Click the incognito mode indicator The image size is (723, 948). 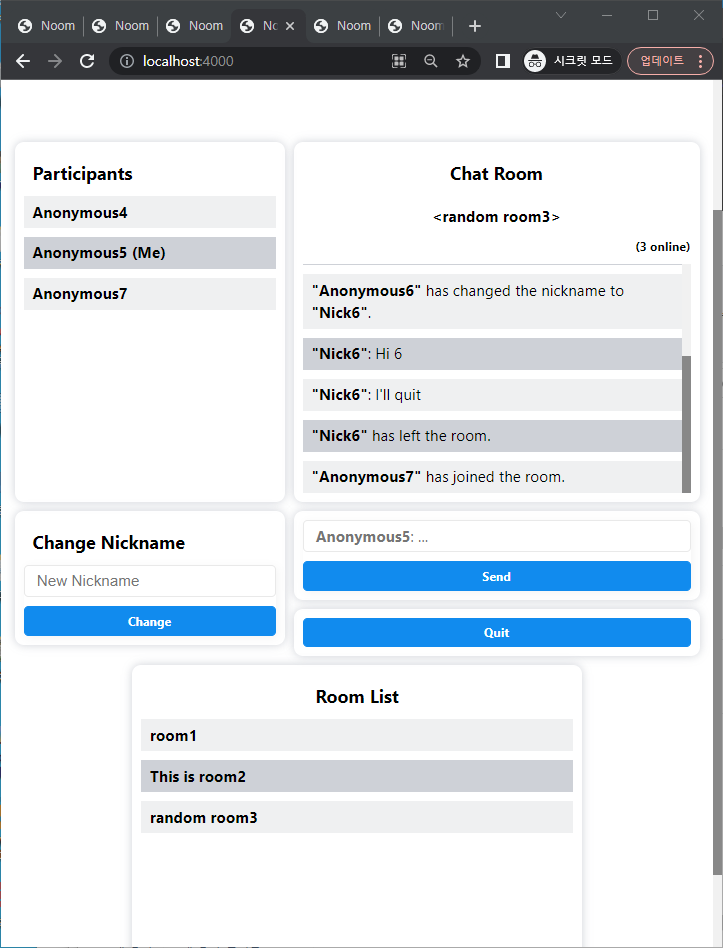pos(570,61)
